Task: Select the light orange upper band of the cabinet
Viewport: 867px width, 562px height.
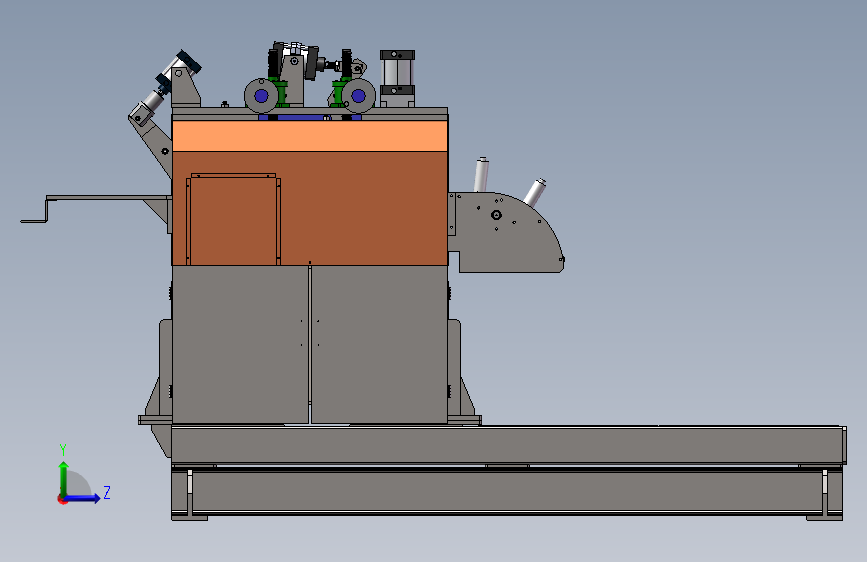Action: [310, 136]
